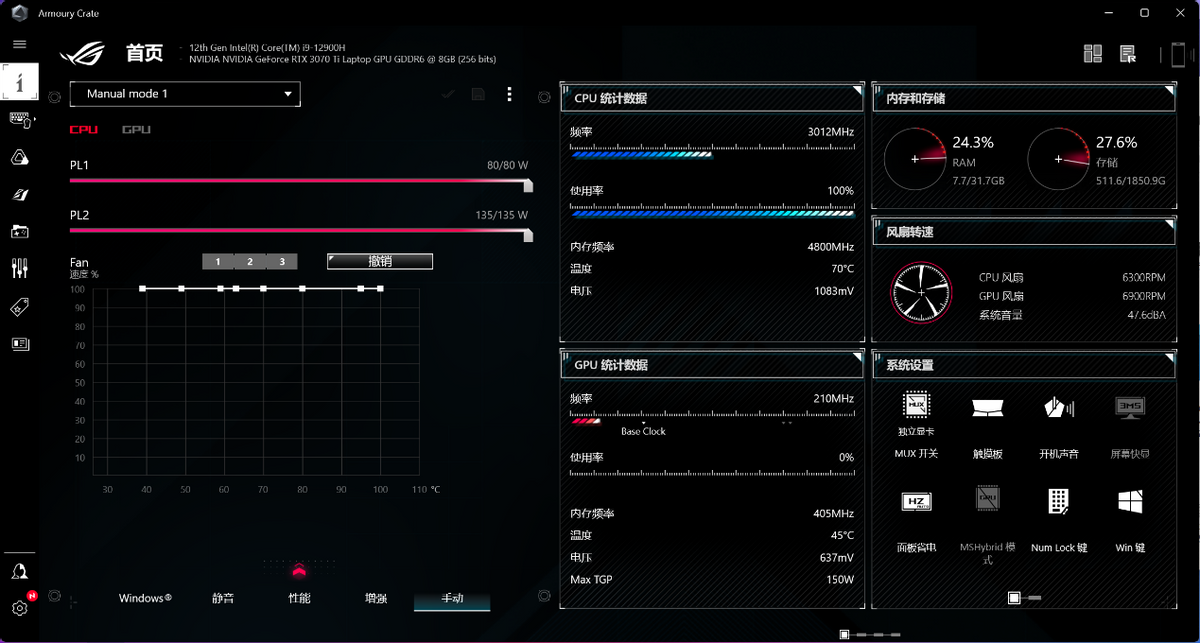Image resolution: width=1200 pixels, height=643 pixels.
Task: Toggle the MSHybrid mode setting
Action: [988, 499]
